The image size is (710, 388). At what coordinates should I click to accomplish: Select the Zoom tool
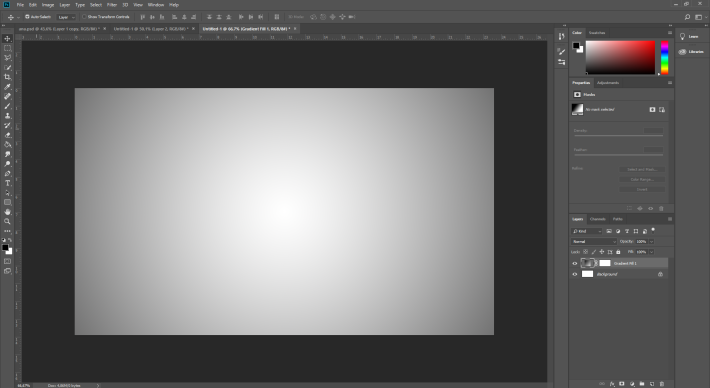pyautogui.click(x=7, y=221)
